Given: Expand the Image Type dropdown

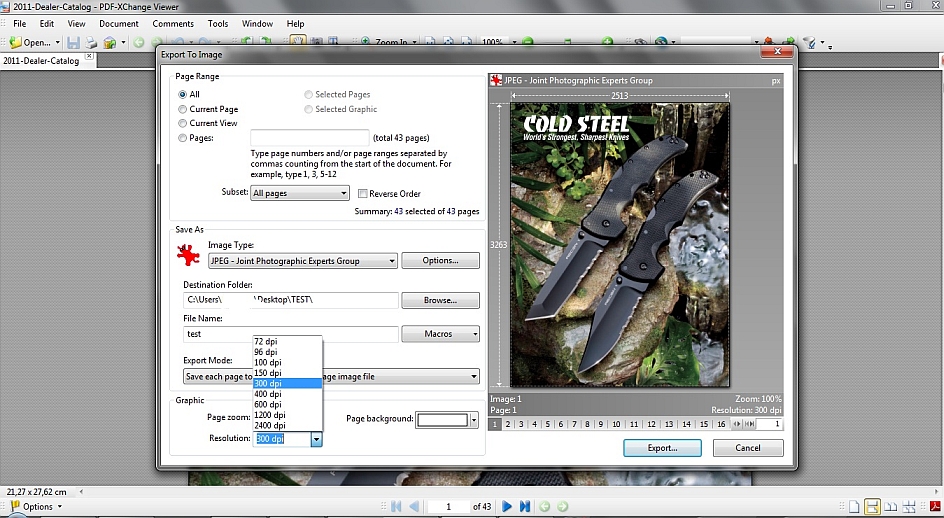Looking at the screenshot, I should 302,261.
